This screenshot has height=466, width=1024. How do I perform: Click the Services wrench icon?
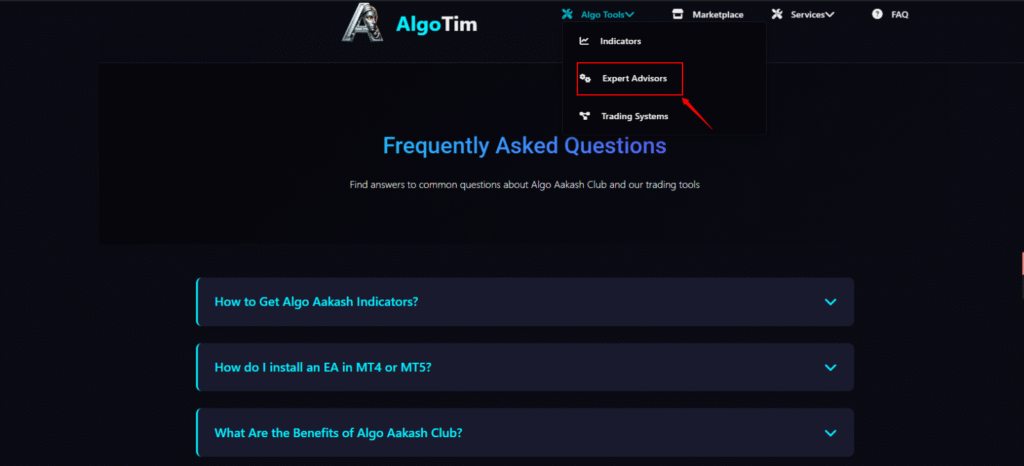[776, 14]
